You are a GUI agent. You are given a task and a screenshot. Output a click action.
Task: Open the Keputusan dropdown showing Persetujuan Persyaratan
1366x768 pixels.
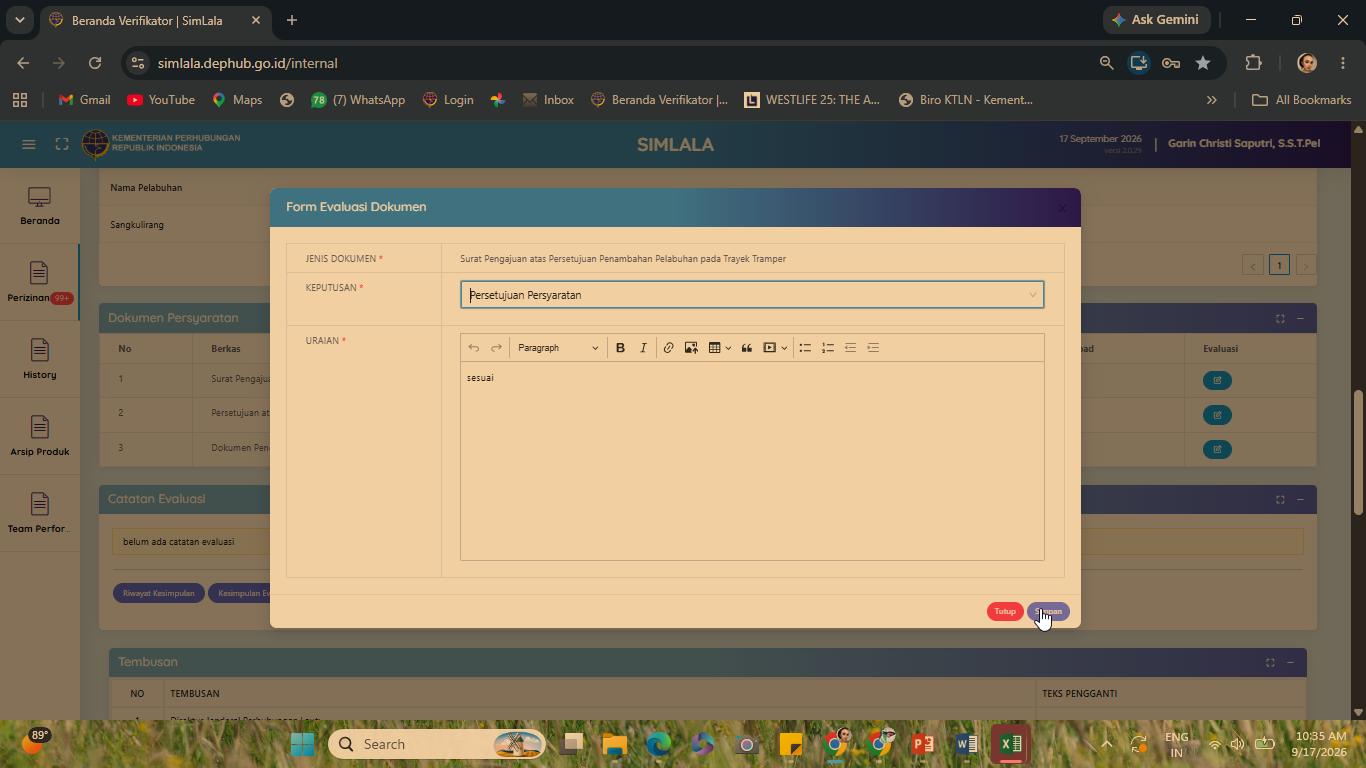pyautogui.click(x=752, y=295)
